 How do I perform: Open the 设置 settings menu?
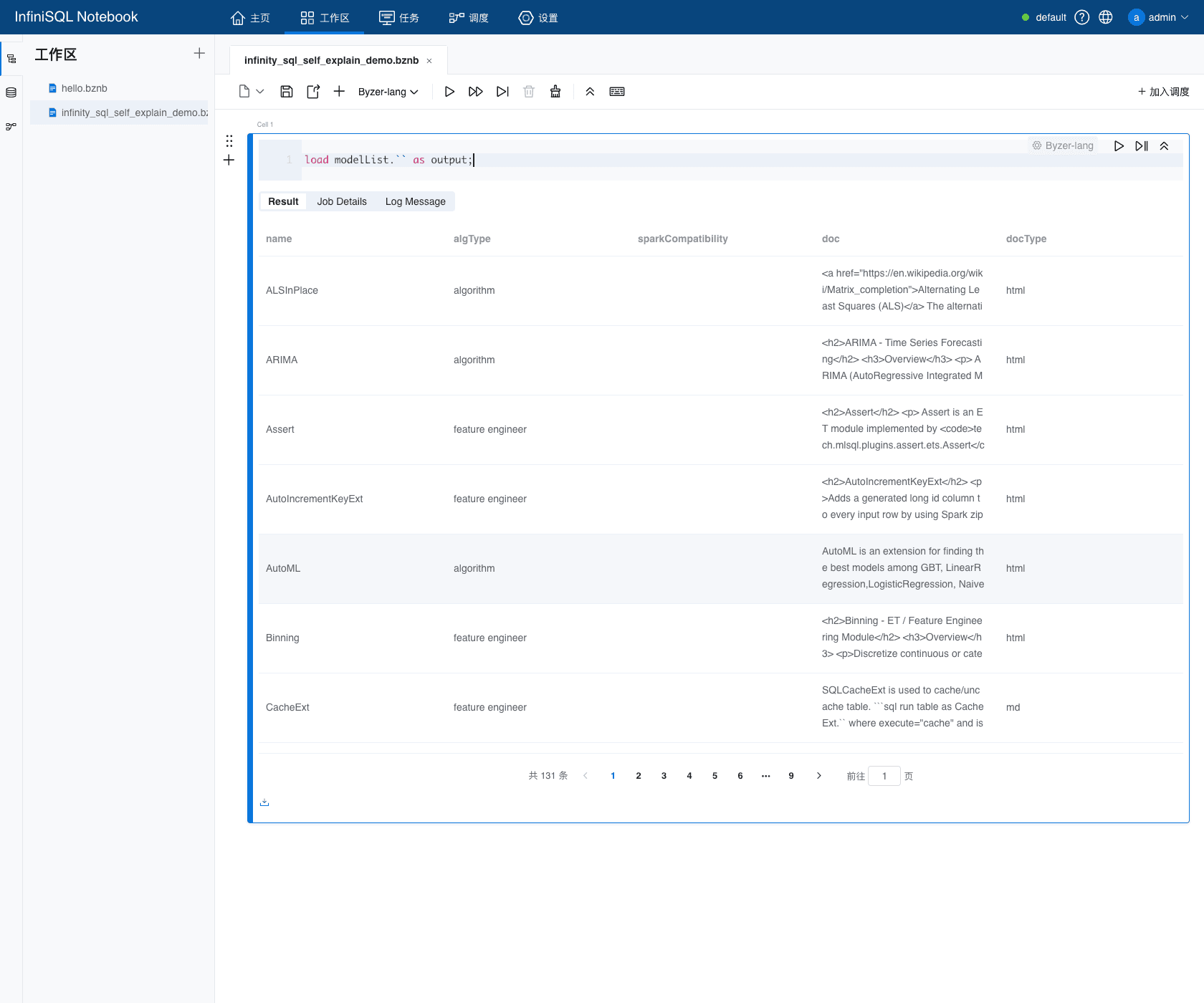click(x=538, y=17)
